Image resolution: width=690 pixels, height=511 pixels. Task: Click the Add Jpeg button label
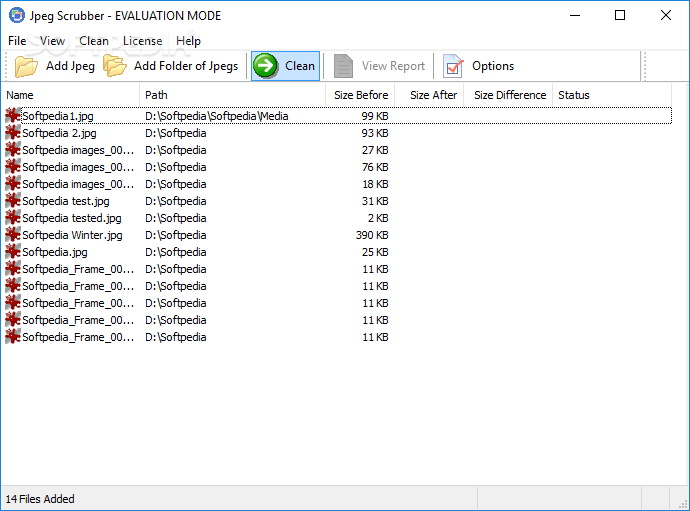pyautogui.click(x=70, y=66)
